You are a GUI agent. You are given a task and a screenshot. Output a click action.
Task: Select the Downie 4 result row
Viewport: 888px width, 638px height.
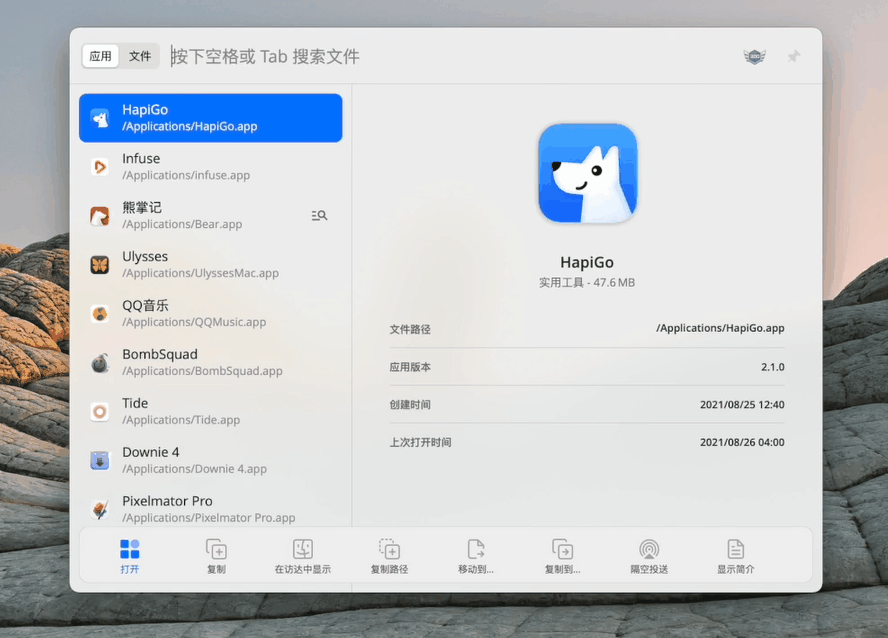[x=211, y=460]
